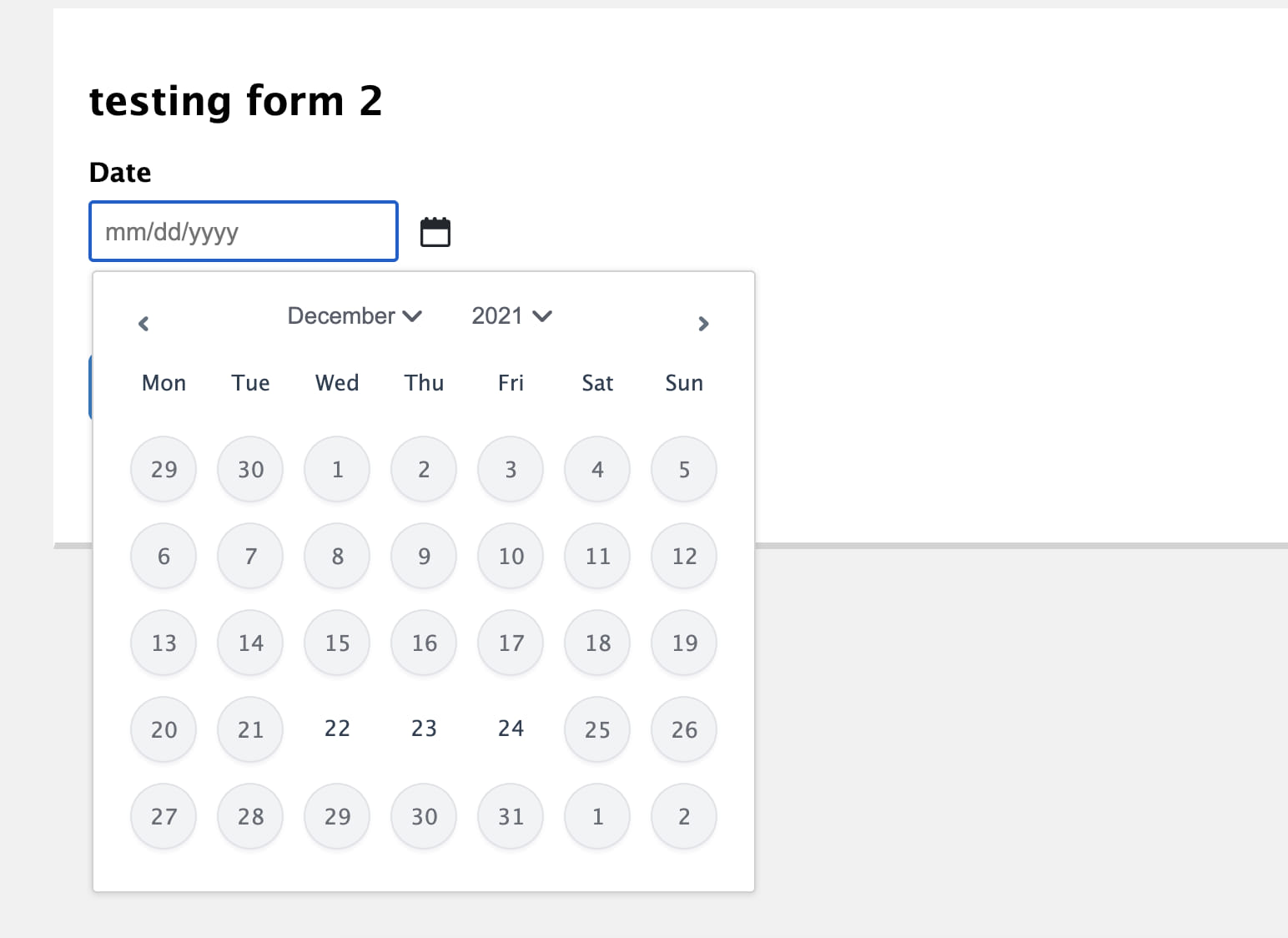Pick December 24 in the calendar
Viewport: 1288px width, 938px height.
511,729
